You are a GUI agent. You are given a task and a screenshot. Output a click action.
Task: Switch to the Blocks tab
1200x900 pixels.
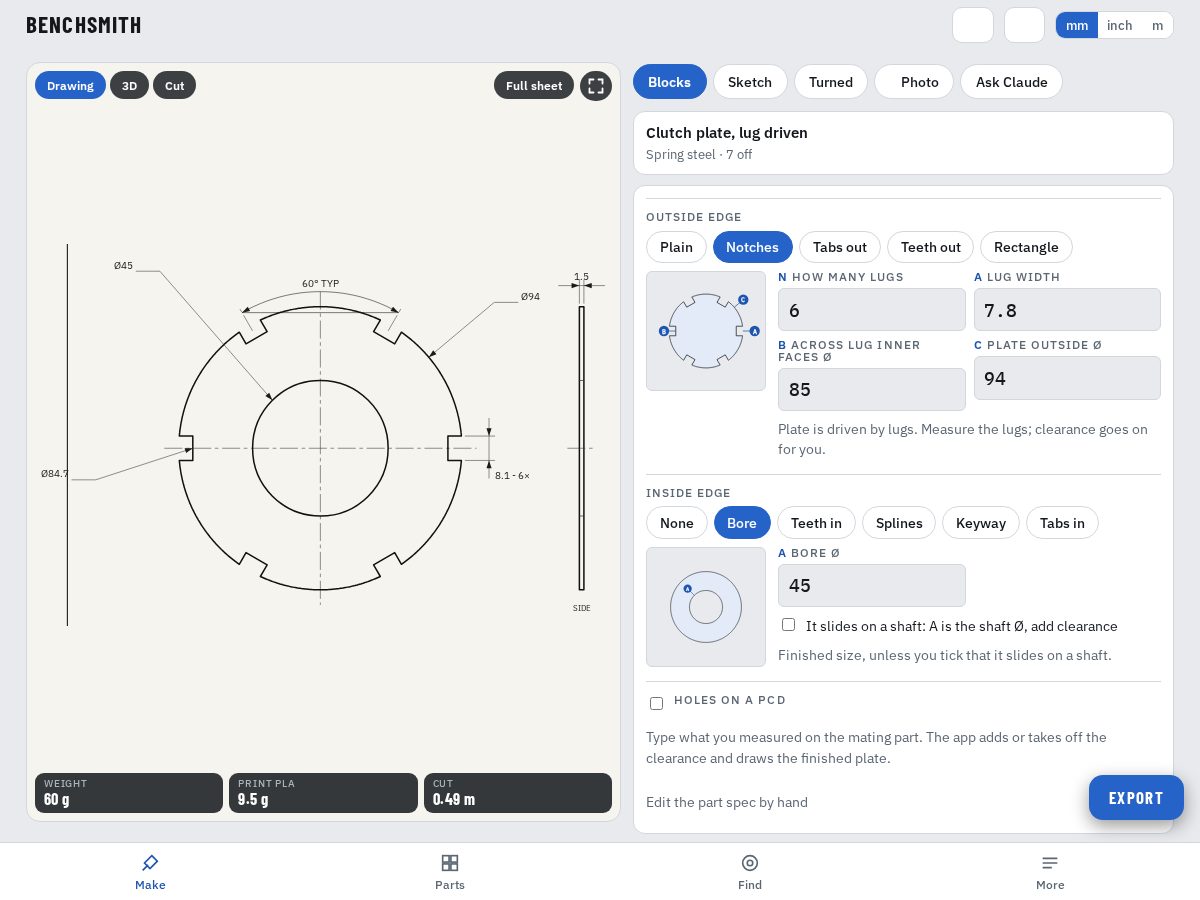tap(670, 82)
